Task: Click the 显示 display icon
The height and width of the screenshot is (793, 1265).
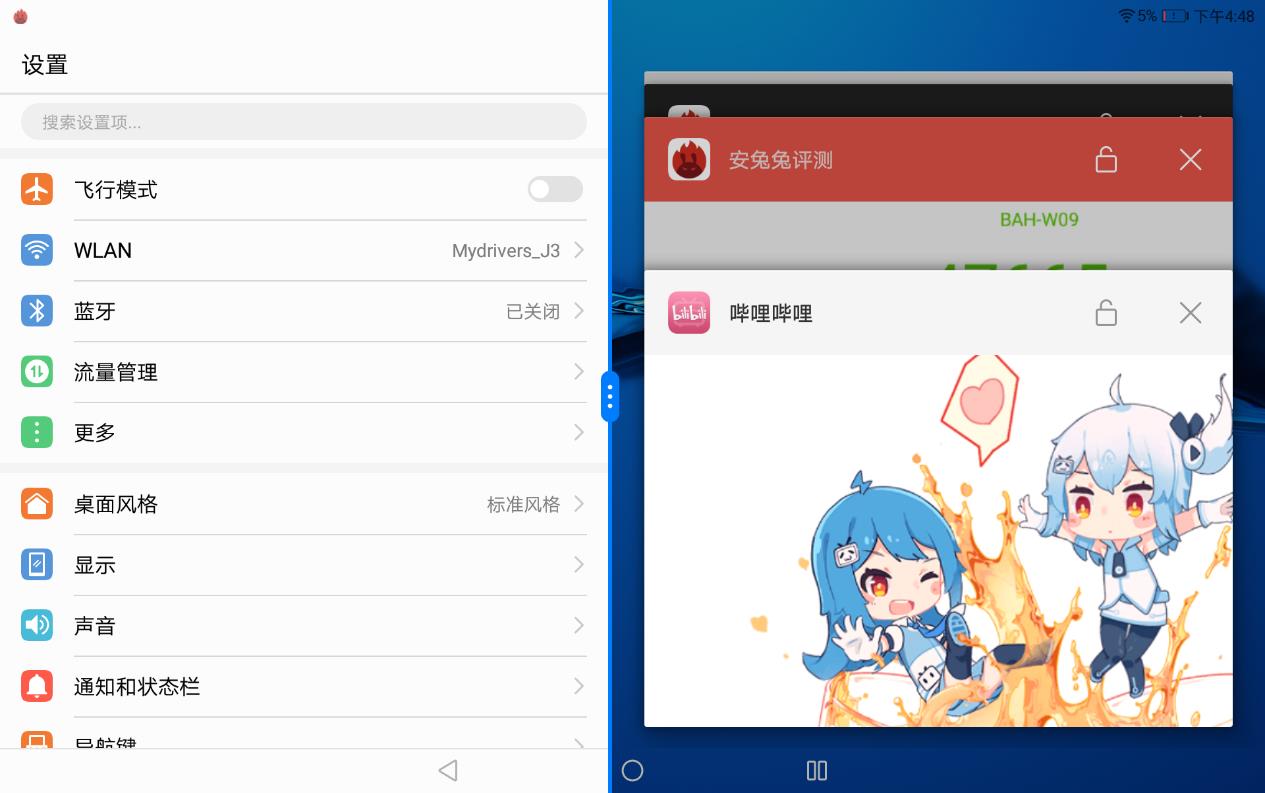Action: 37,565
